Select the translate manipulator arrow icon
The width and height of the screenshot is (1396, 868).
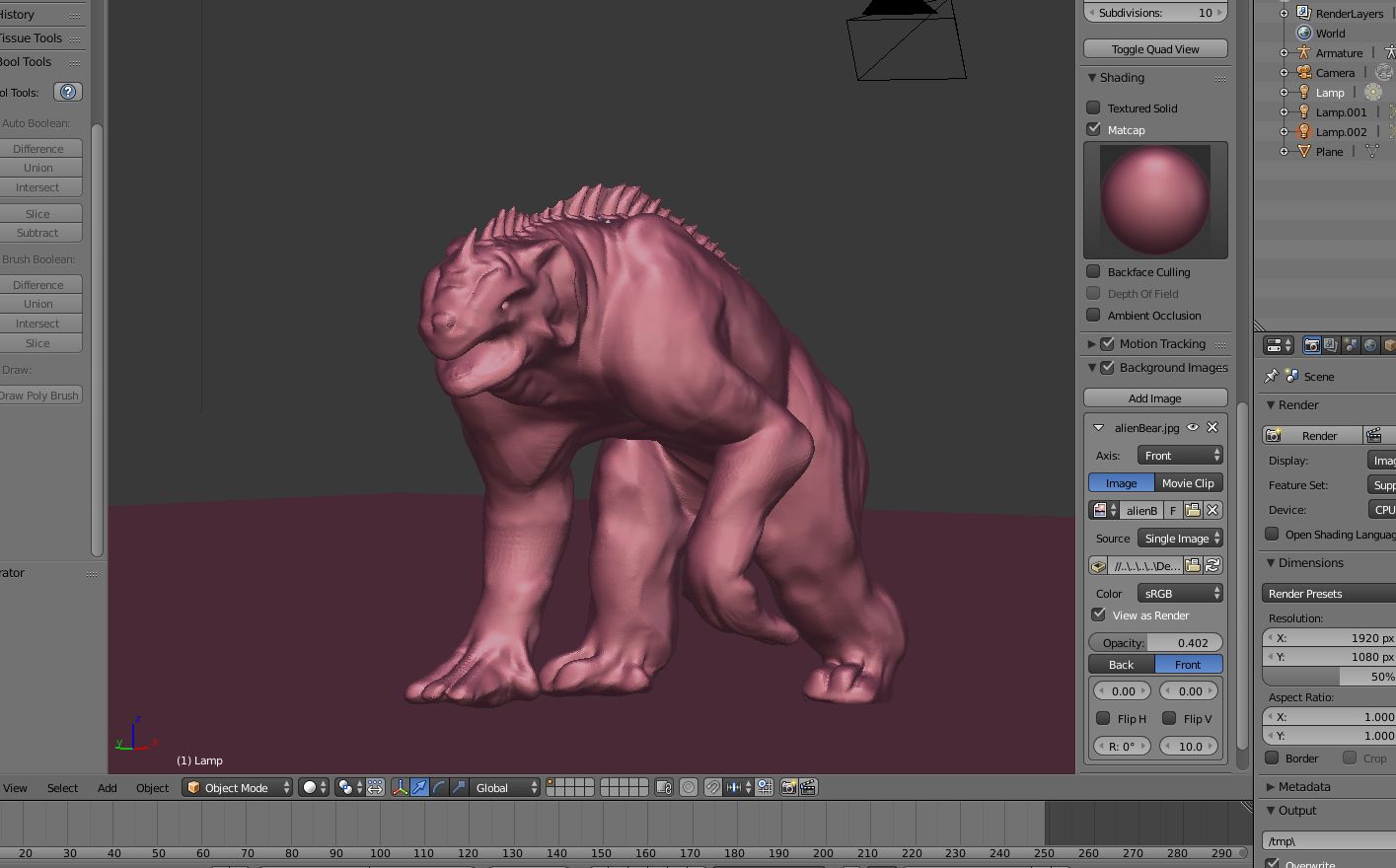pos(419,787)
